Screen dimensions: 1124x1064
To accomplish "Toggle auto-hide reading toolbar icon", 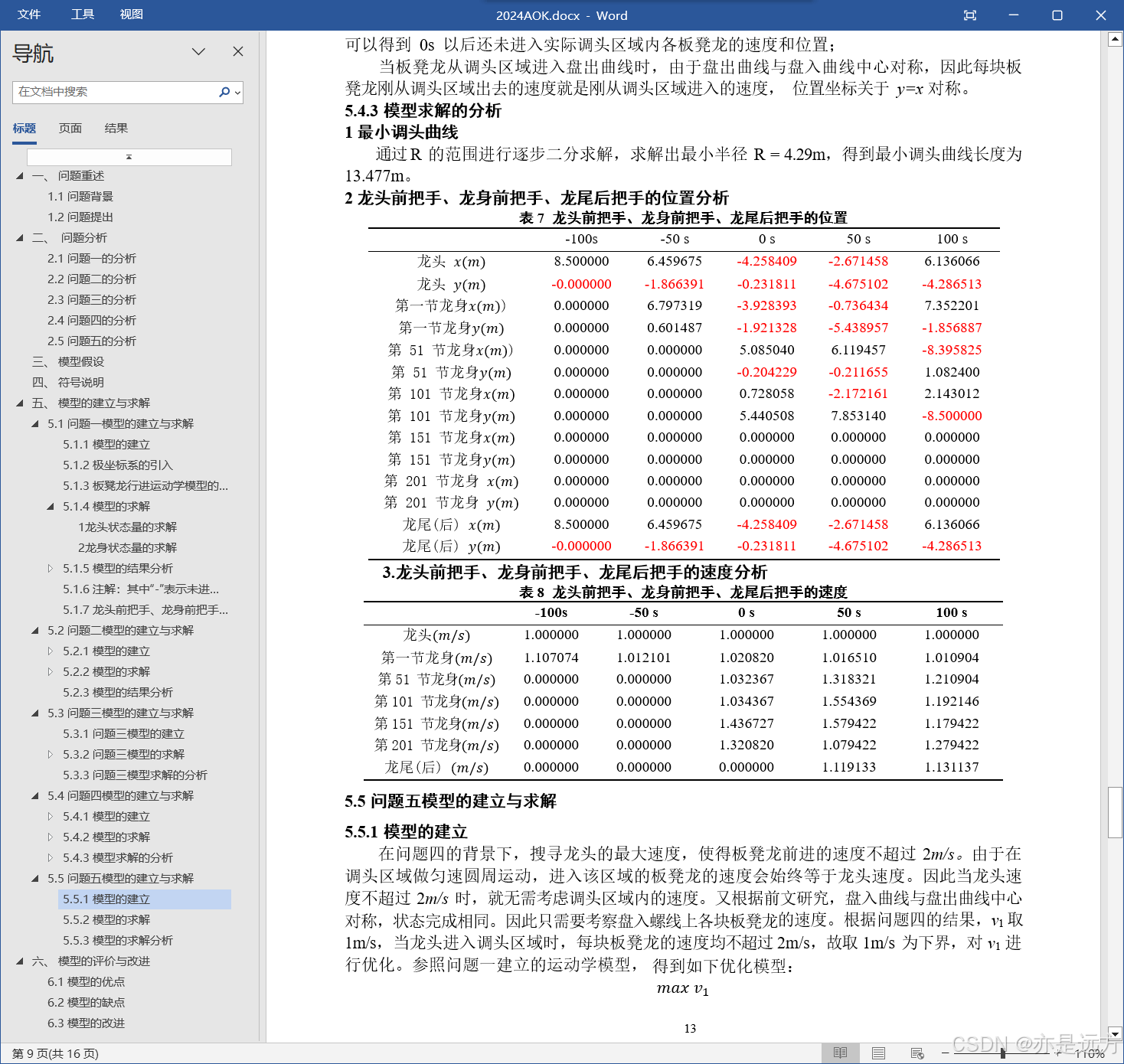I will (969, 15).
